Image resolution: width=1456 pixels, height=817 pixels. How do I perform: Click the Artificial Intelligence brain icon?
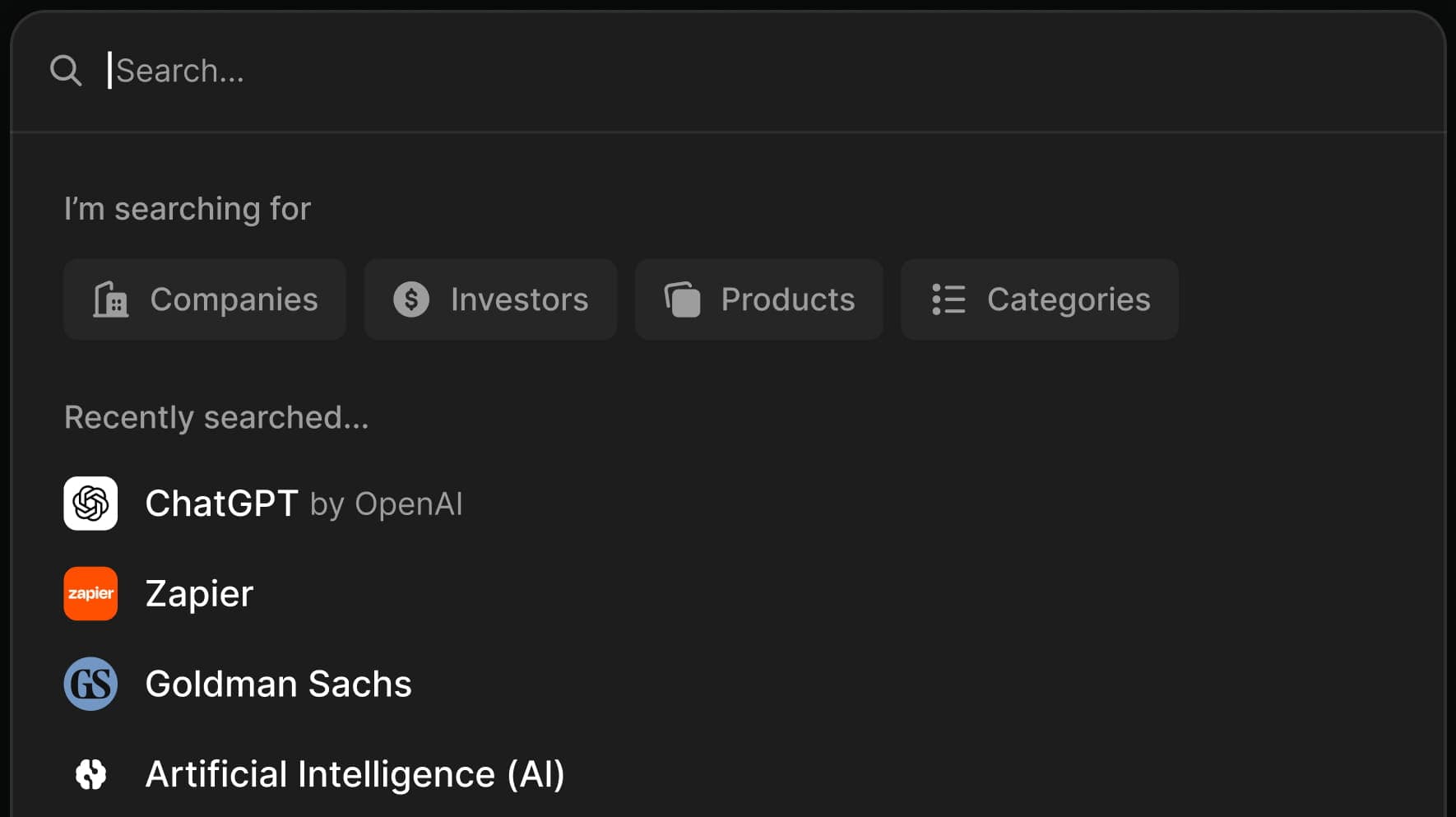[x=90, y=773]
